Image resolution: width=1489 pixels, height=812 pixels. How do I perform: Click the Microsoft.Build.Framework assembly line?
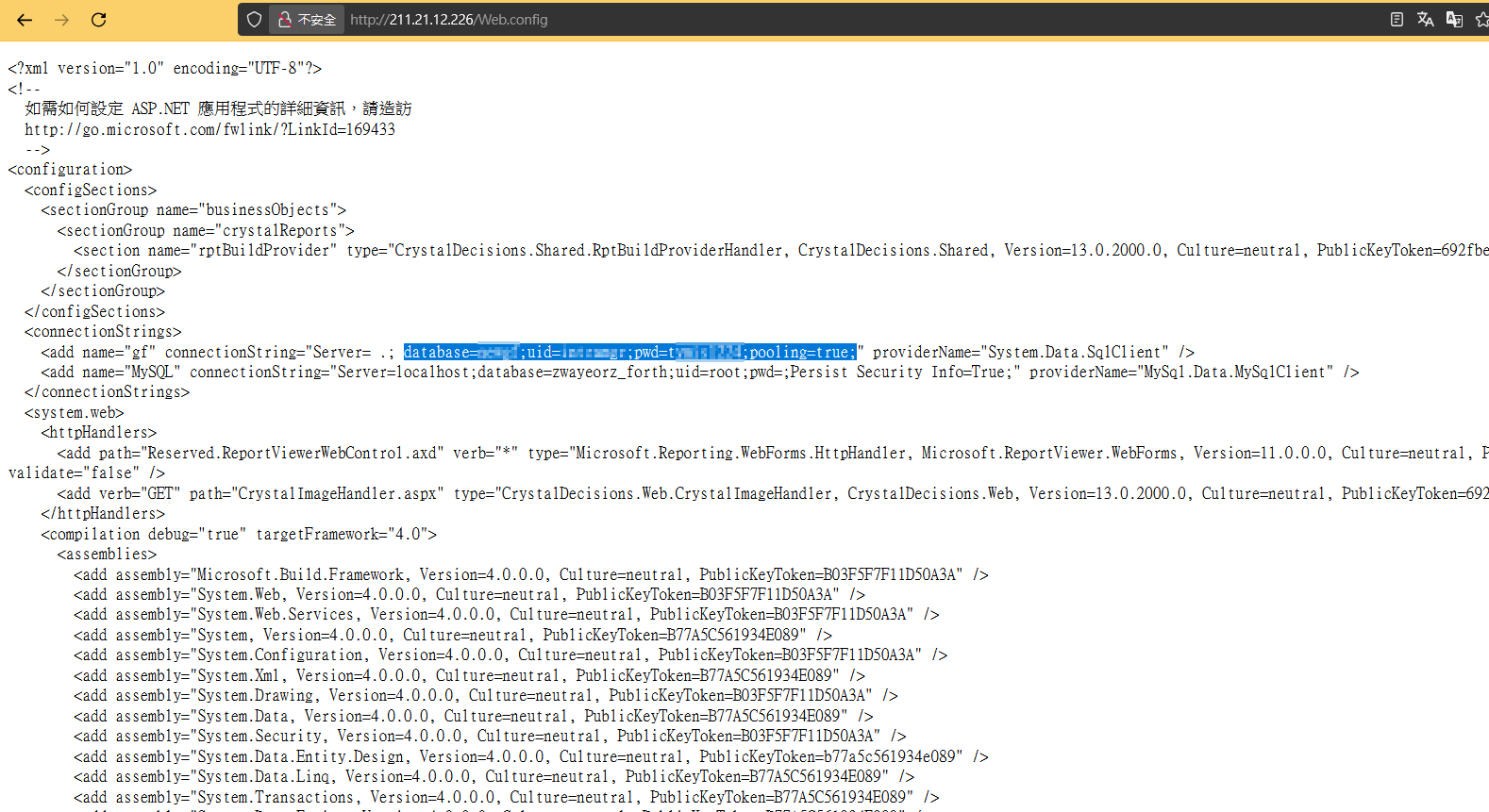[x=531, y=575]
